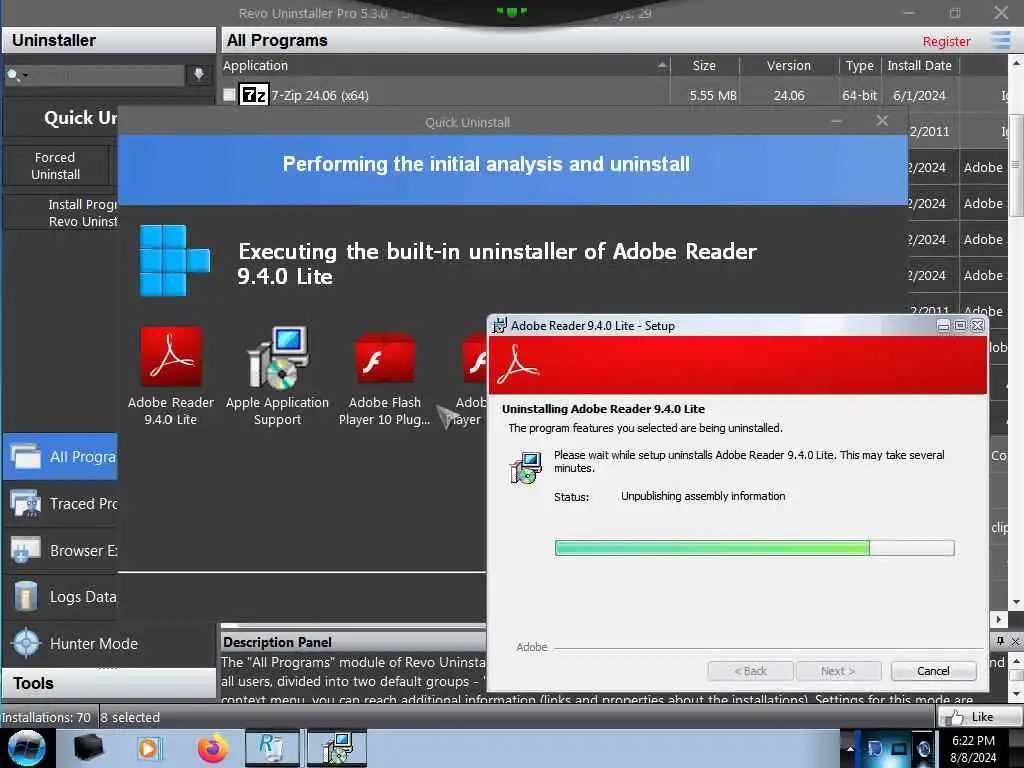The width and height of the screenshot is (1024, 768).
Task: Open Browser Extensions sidebar item
Action: click(61, 551)
